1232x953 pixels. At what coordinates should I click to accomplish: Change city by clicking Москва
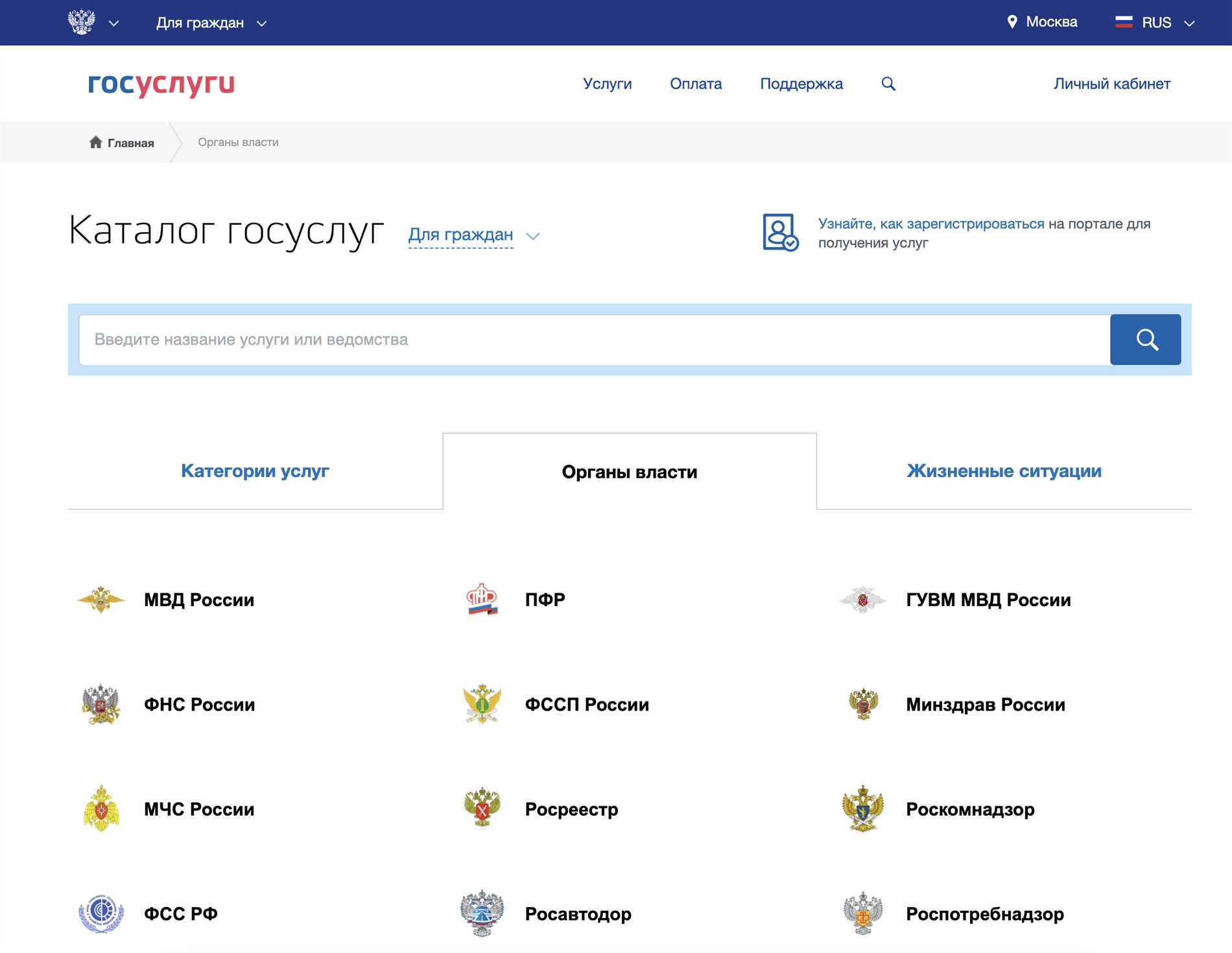tap(1051, 22)
